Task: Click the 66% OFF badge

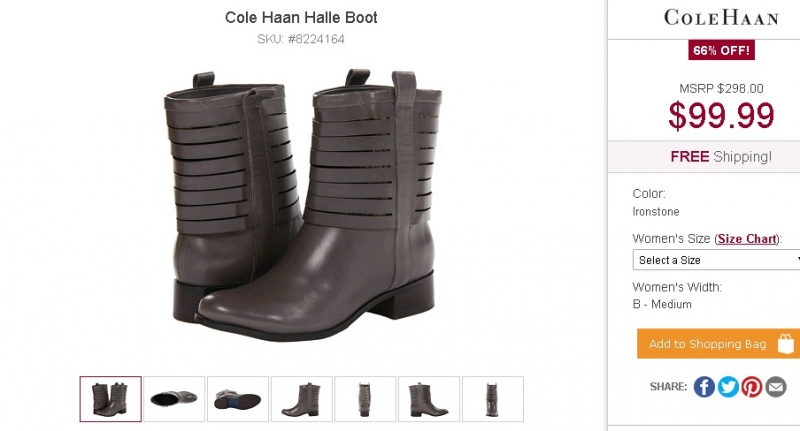Action: coord(721,50)
